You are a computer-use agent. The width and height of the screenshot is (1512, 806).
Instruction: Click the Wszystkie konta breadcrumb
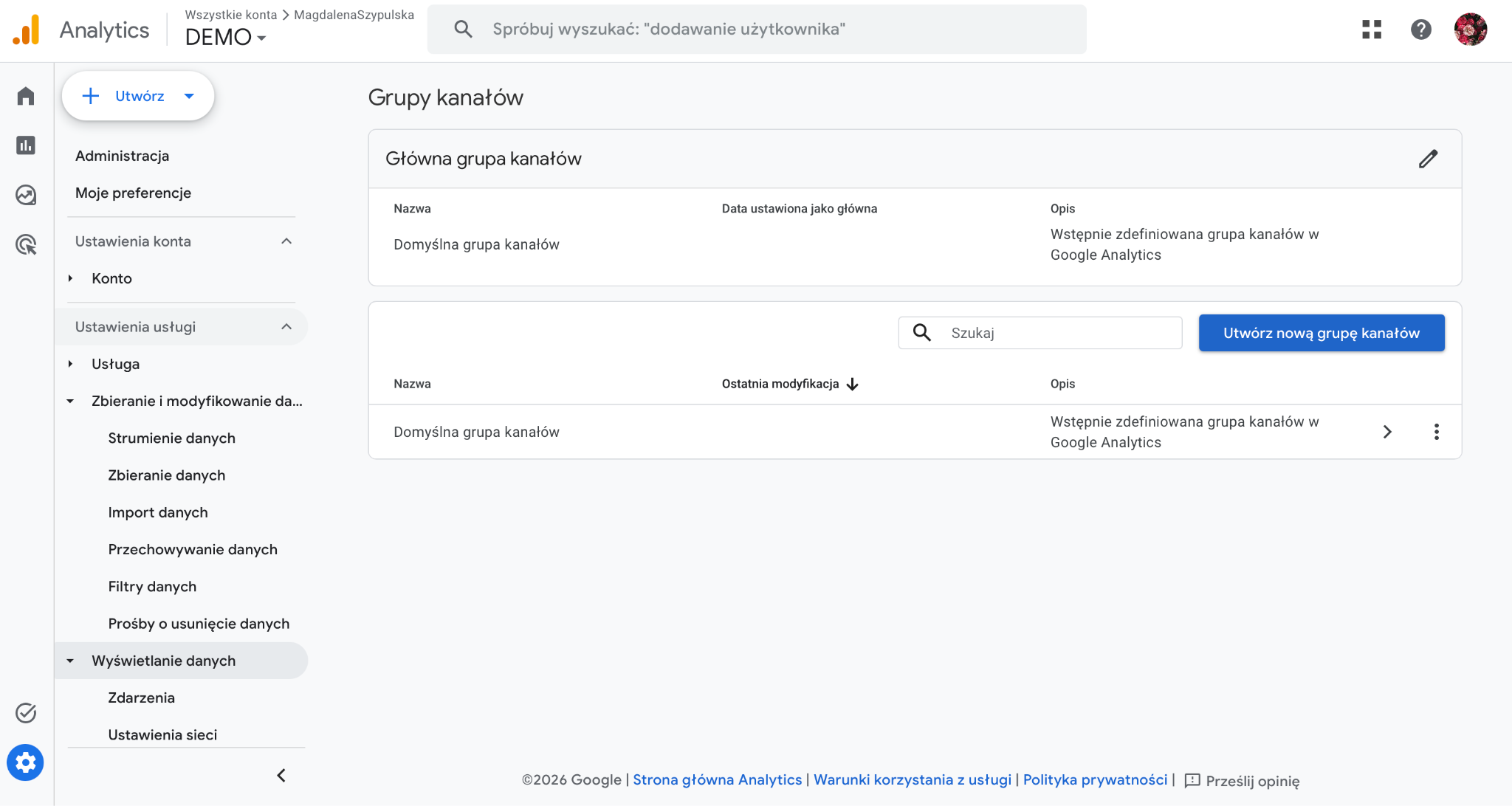click(231, 15)
